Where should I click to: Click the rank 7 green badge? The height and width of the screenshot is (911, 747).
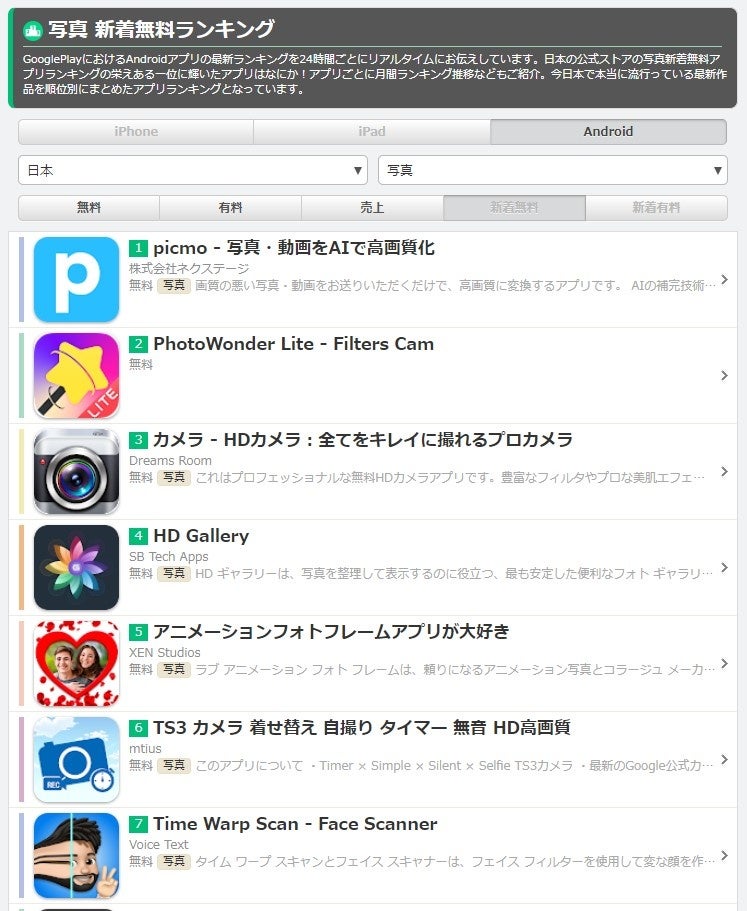(138, 824)
